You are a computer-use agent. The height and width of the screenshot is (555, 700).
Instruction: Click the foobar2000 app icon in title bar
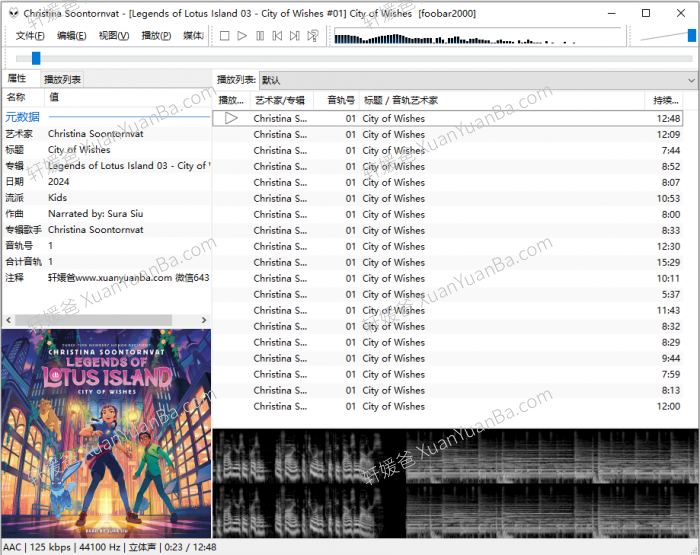(x=11, y=13)
